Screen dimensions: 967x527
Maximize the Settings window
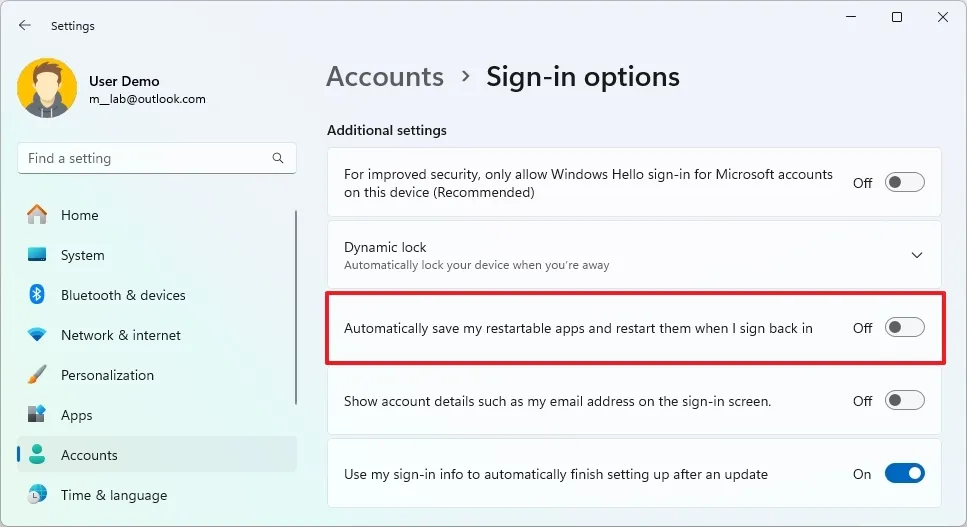[x=897, y=17]
